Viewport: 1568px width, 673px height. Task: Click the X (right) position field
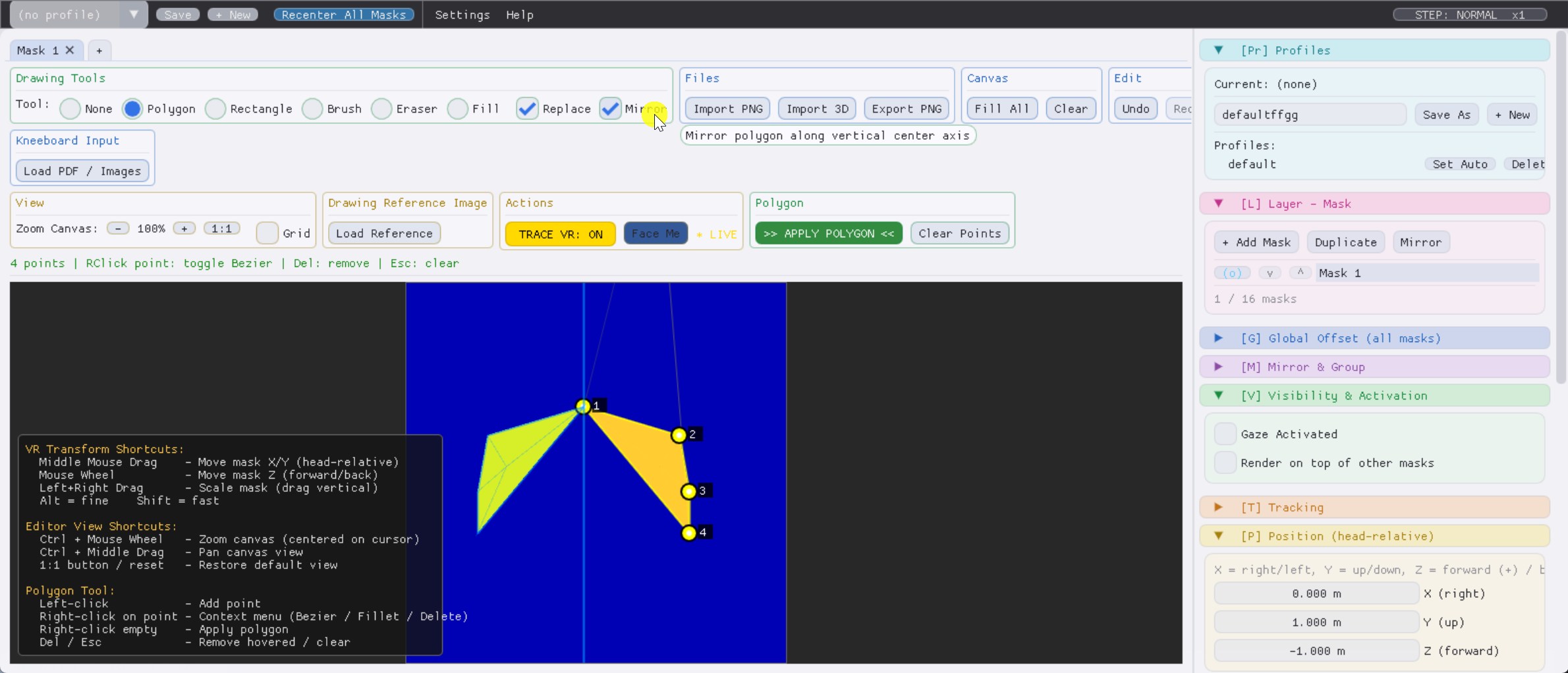[1316, 594]
